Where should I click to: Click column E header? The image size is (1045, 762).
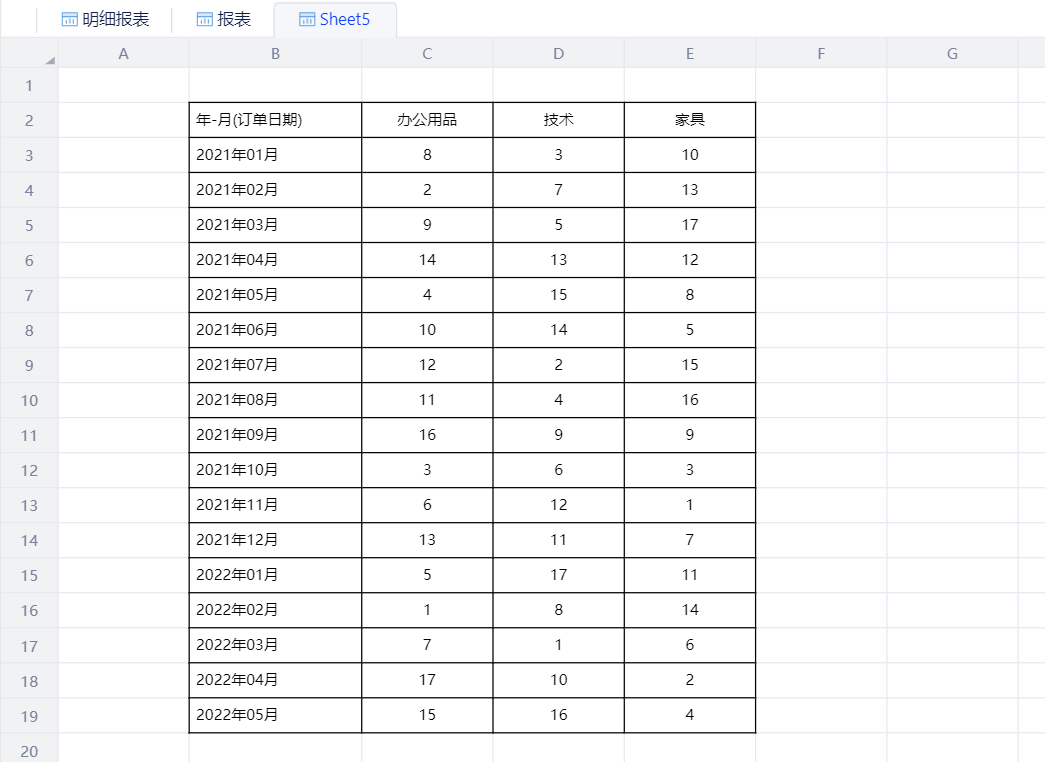point(690,54)
